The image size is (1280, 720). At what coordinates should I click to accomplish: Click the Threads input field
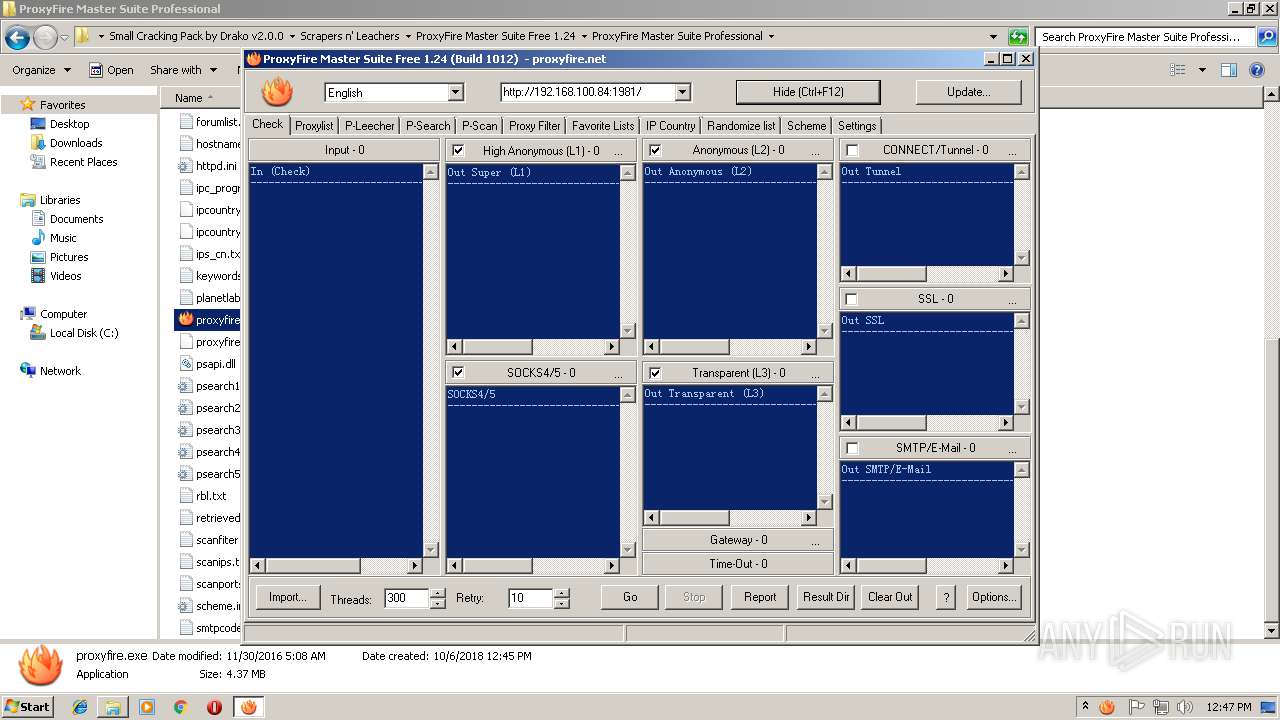407,598
